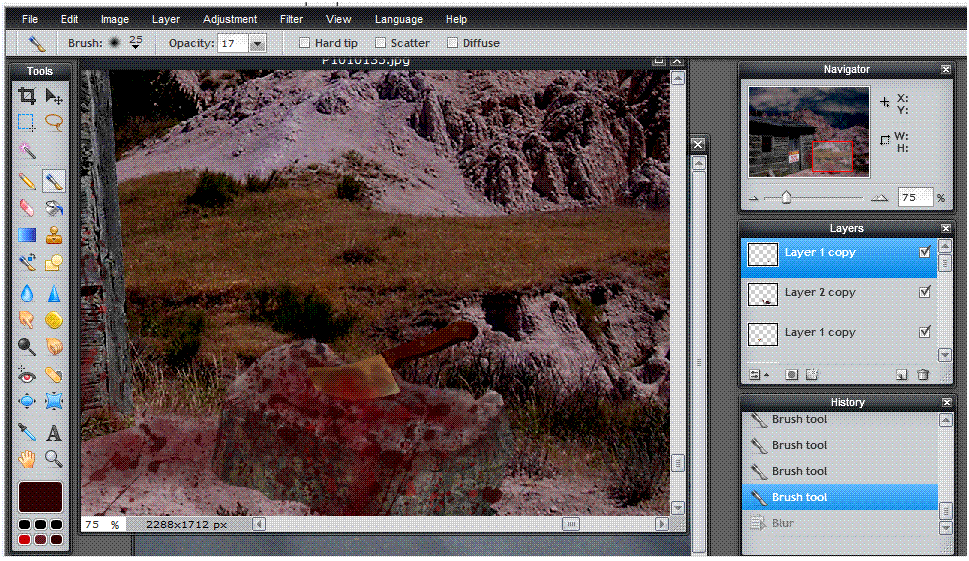
Task: Delete layer with trash icon
Action: pos(923,375)
